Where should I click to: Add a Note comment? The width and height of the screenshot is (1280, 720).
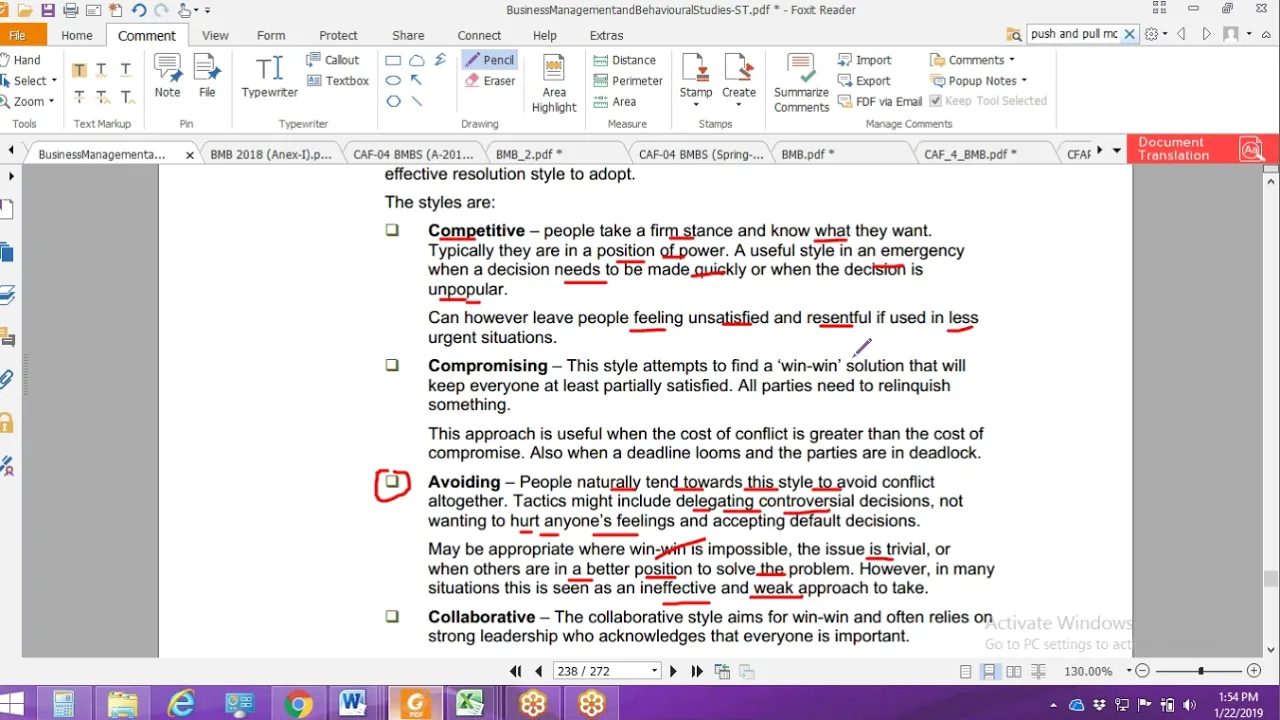point(167,76)
